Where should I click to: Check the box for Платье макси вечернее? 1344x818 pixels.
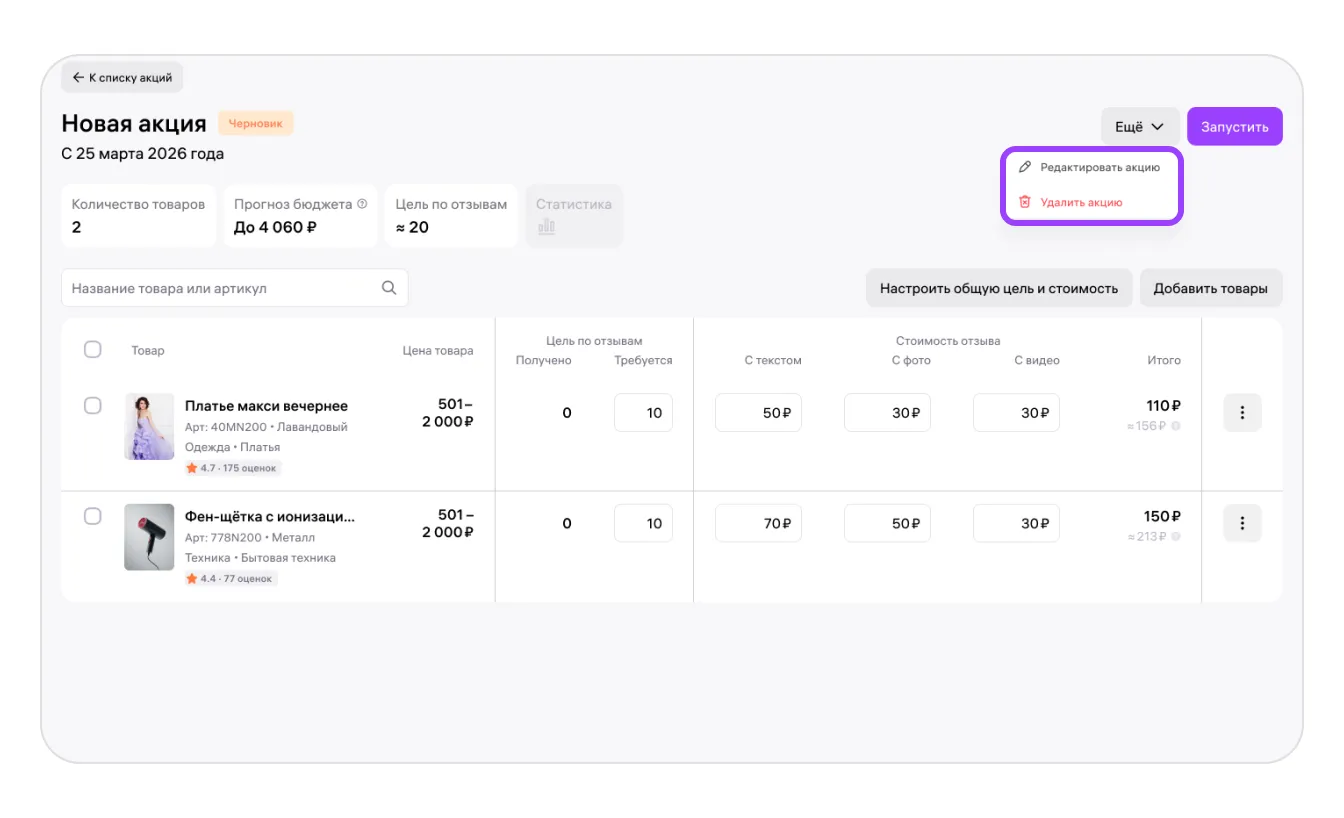click(x=93, y=405)
